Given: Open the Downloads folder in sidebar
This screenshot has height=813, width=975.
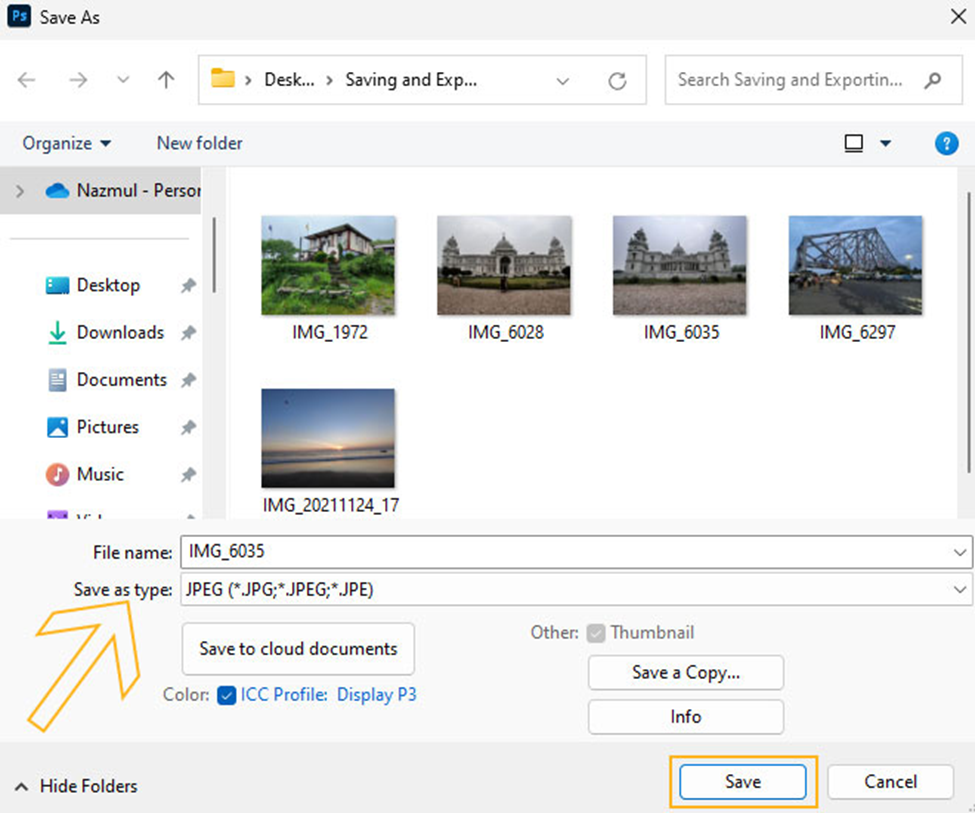Looking at the screenshot, I should click(119, 332).
